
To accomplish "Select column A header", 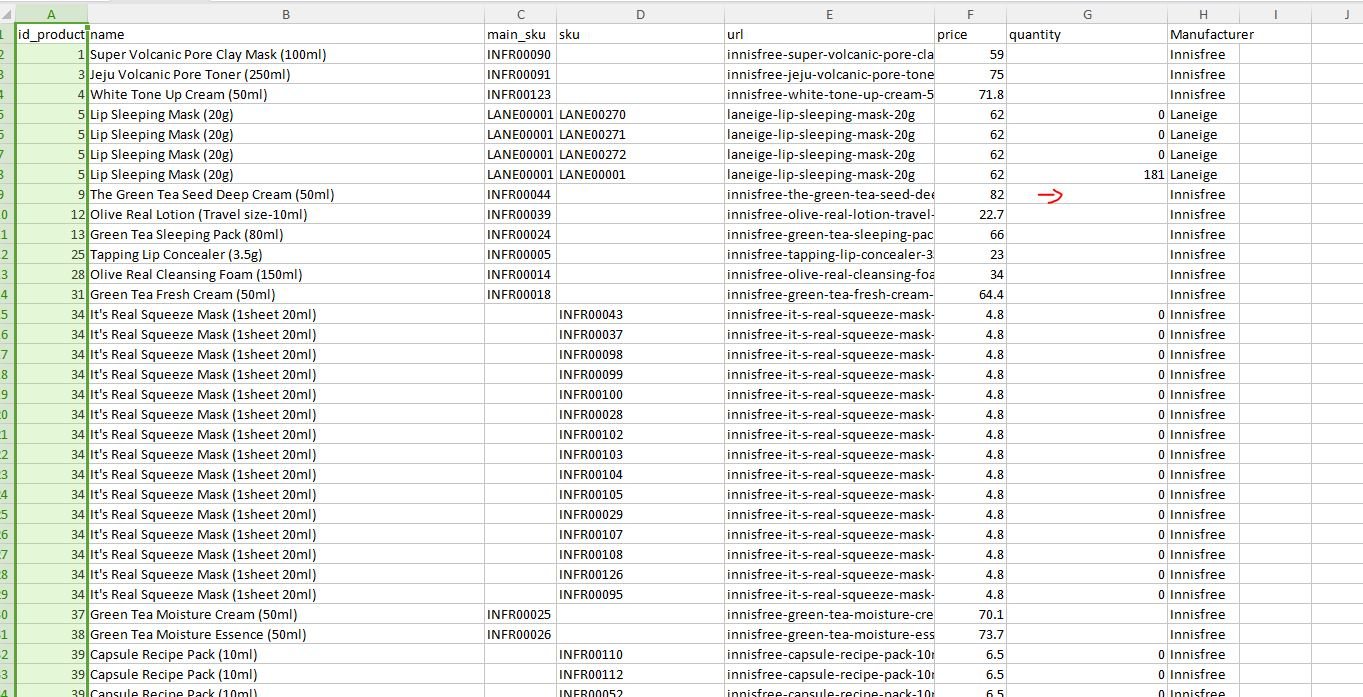I will [x=51, y=14].
